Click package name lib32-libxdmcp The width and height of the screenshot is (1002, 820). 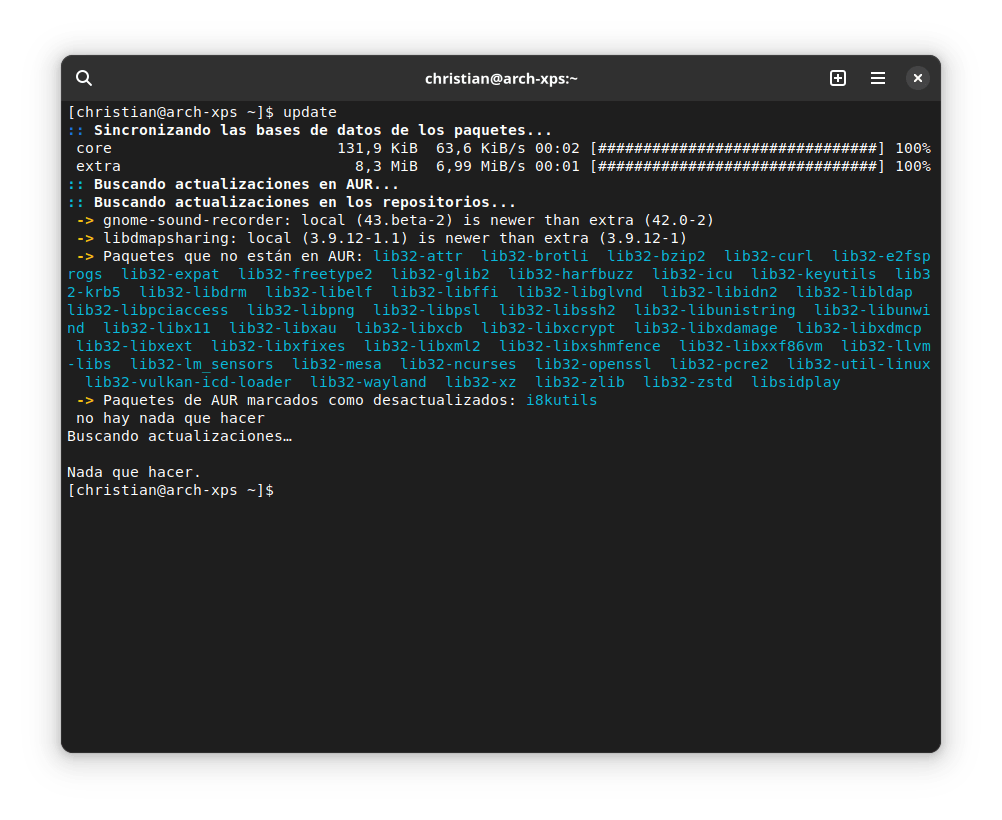(x=859, y=329)
